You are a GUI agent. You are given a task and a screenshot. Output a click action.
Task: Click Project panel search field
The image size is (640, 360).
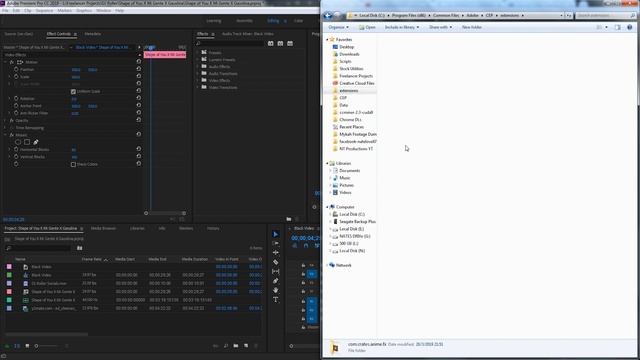point(39,248)
